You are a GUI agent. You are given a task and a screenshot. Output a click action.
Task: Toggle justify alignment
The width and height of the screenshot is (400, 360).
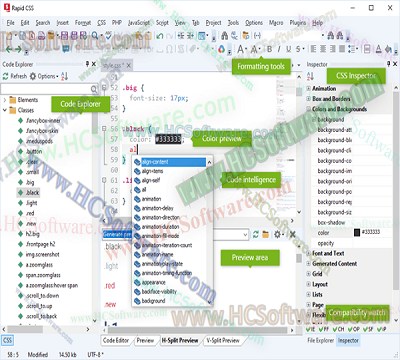point(342,49)
